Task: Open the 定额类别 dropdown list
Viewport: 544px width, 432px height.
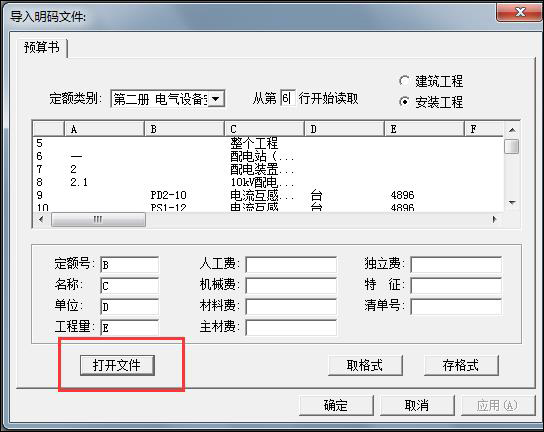Action: (216, 99)
